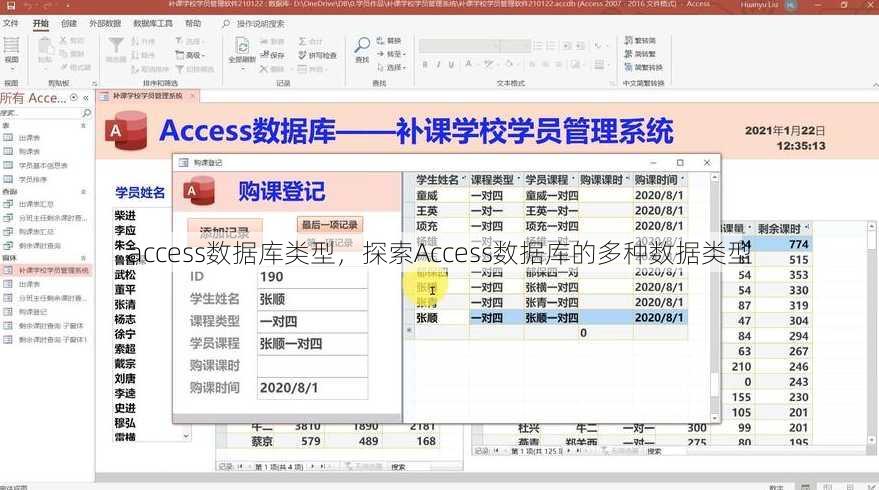Click the 添加记录 button
879x490 pixels.
224,231
